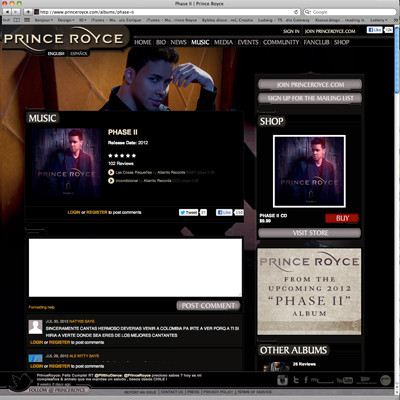Open the FANCLUB nav item

coord(316,42)
